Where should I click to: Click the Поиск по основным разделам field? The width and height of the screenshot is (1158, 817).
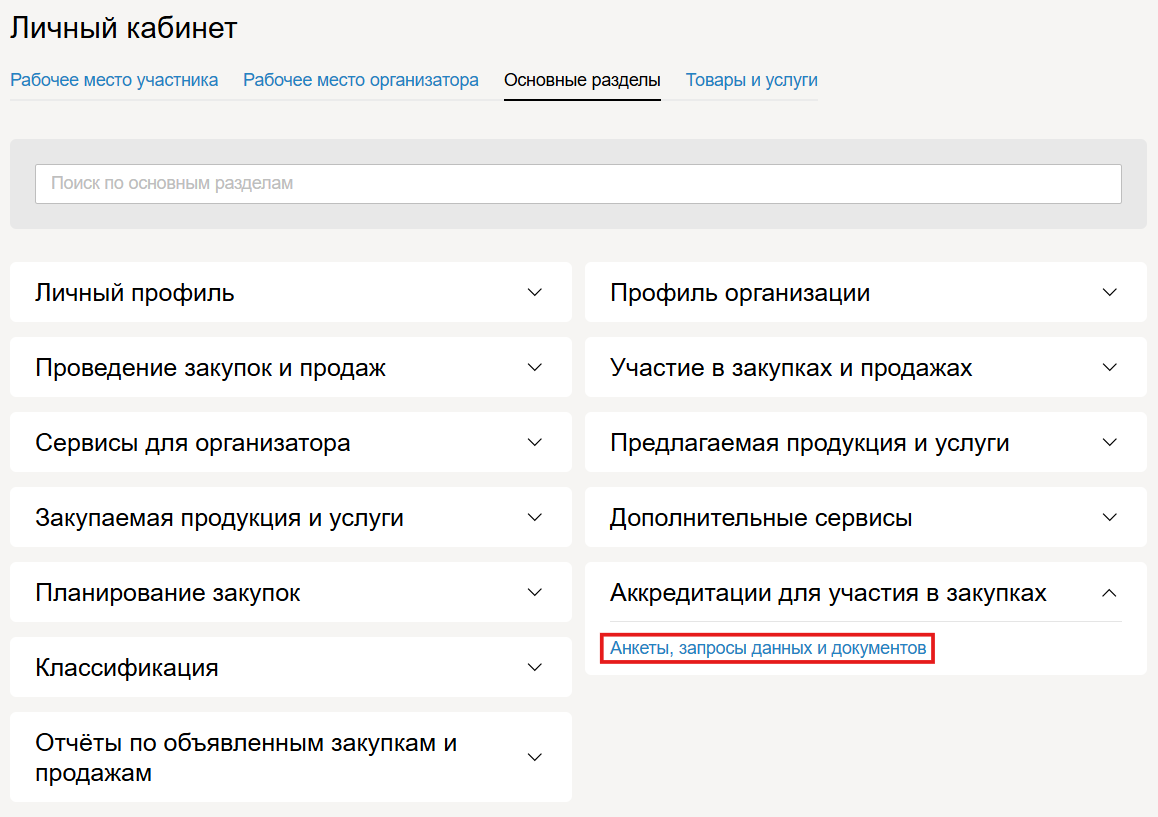(x=578, y=184)
